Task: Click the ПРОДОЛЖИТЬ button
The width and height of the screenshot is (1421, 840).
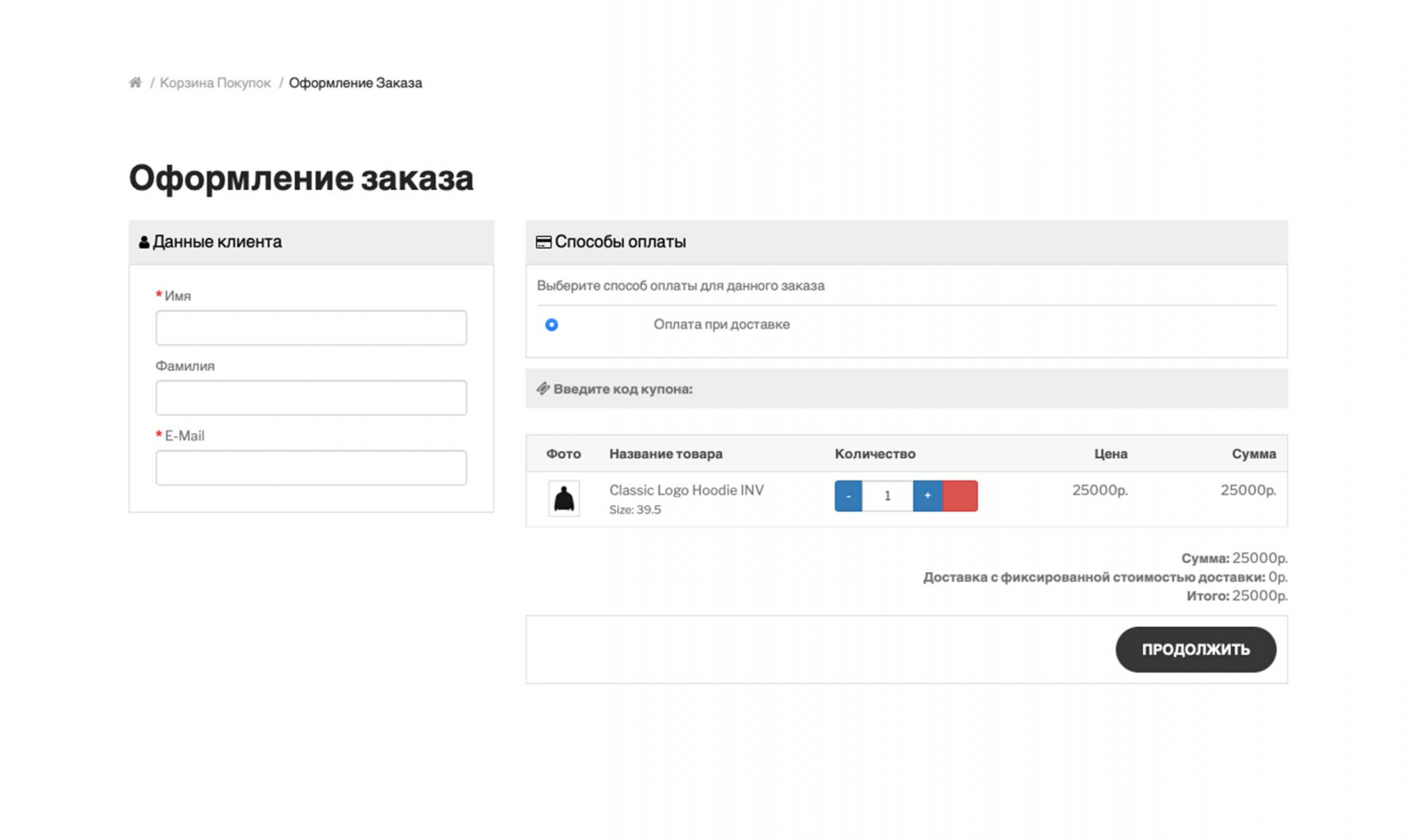Action: tap(1195, 649)
